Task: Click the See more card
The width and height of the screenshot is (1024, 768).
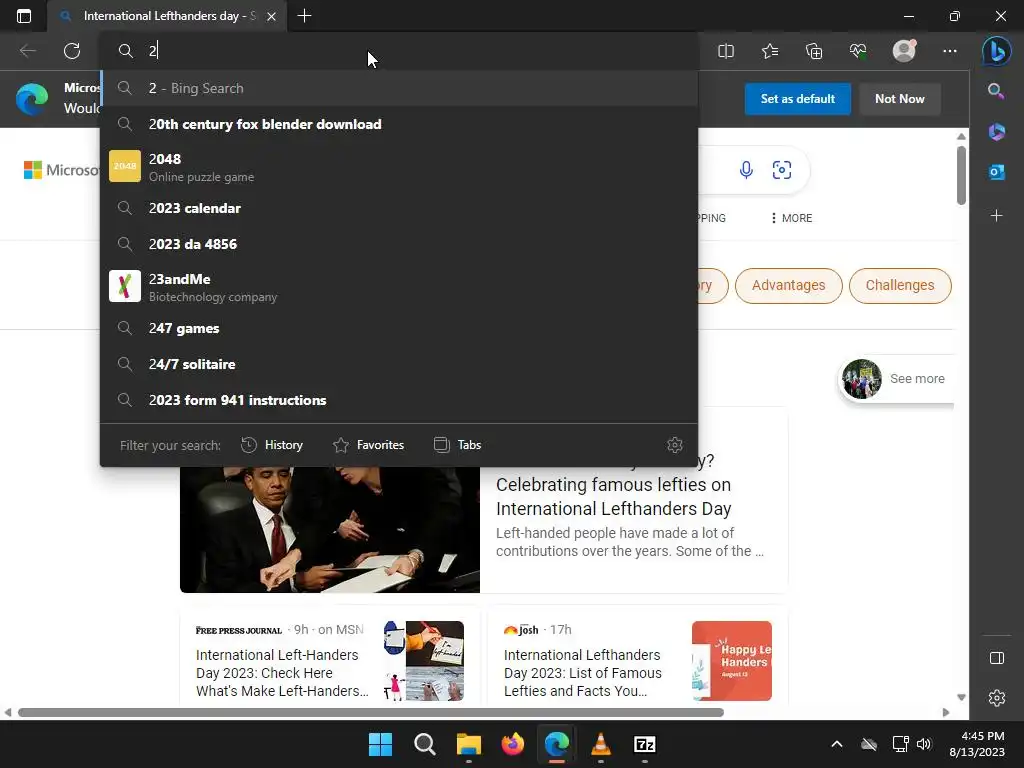Action: pyautogui.click(x=895, y=379)
